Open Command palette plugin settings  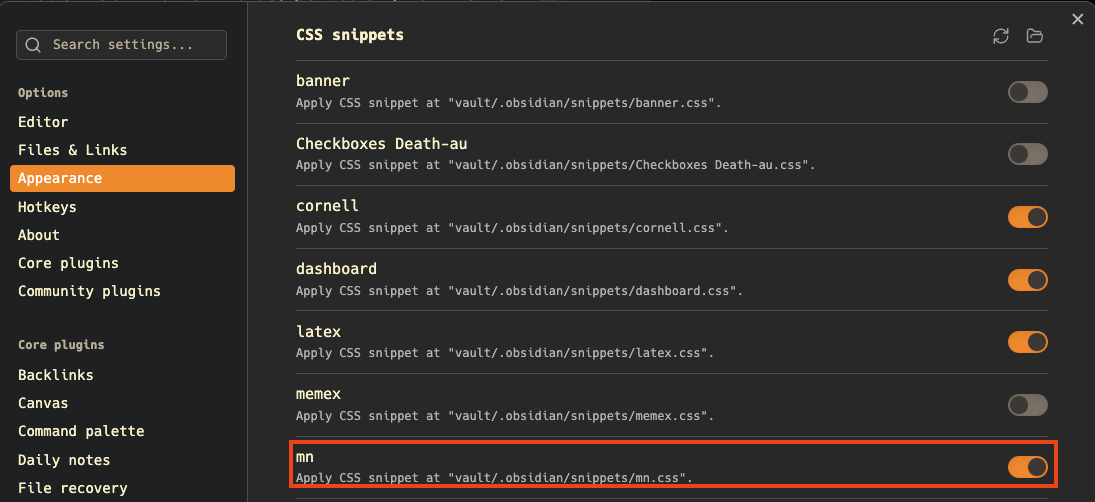81,431
